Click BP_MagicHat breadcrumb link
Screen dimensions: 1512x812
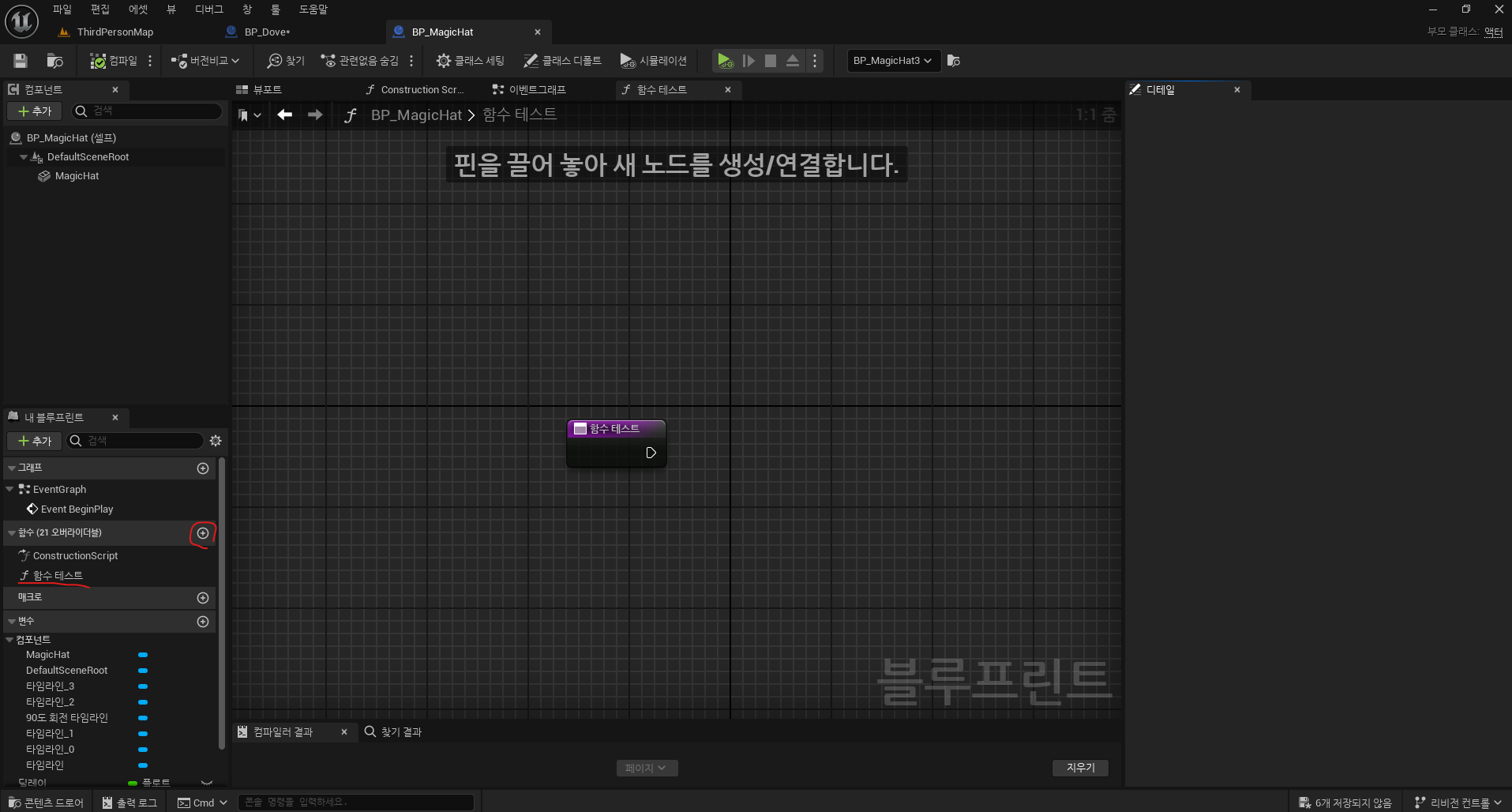click(416, 115)
